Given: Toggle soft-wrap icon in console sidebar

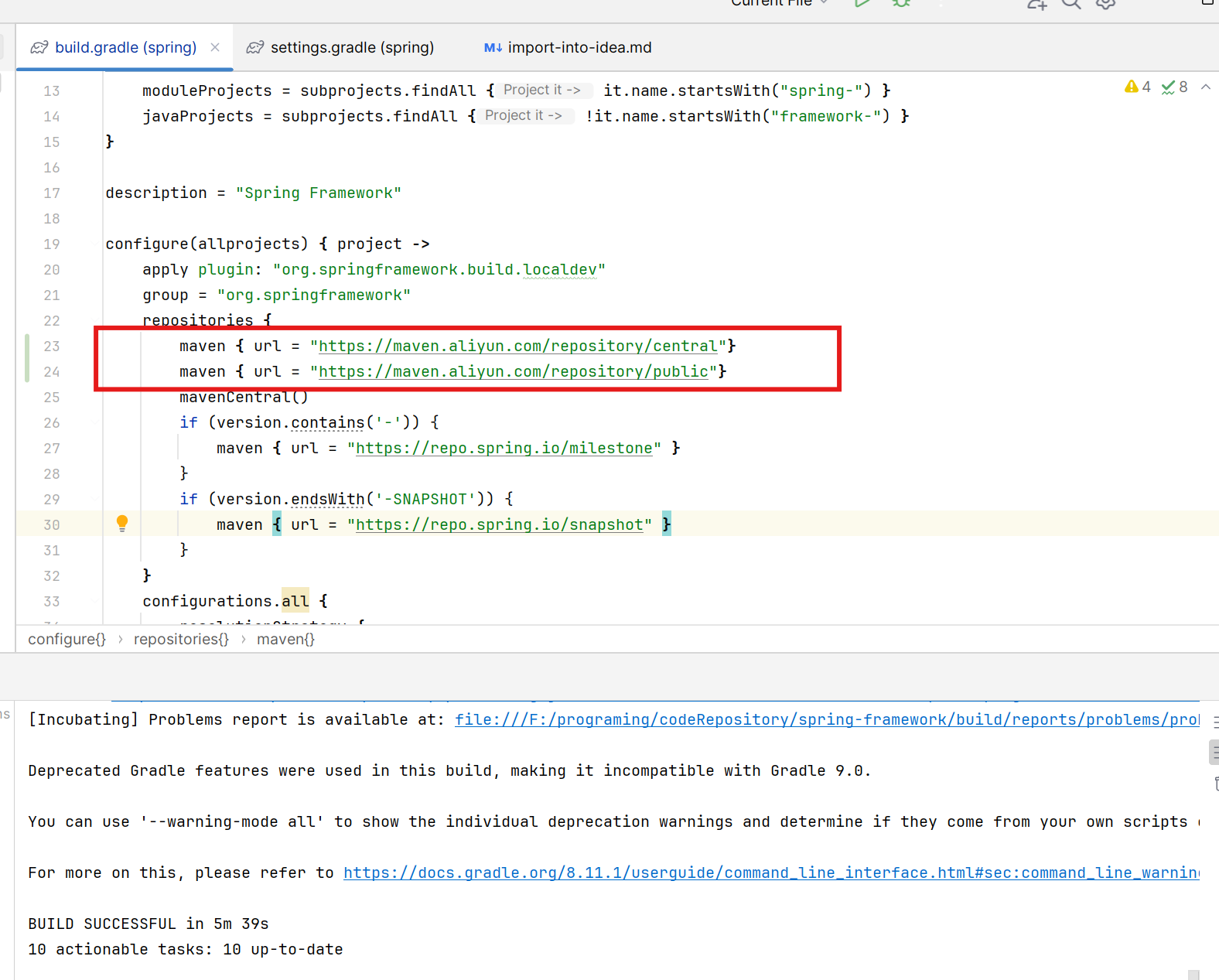Looking at the screenshot, I should click(x=1215, y=722).
